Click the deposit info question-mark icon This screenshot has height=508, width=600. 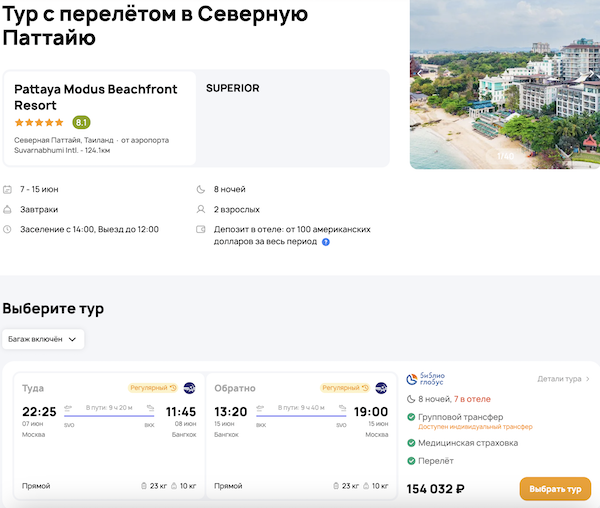click(x=326, y=242)
